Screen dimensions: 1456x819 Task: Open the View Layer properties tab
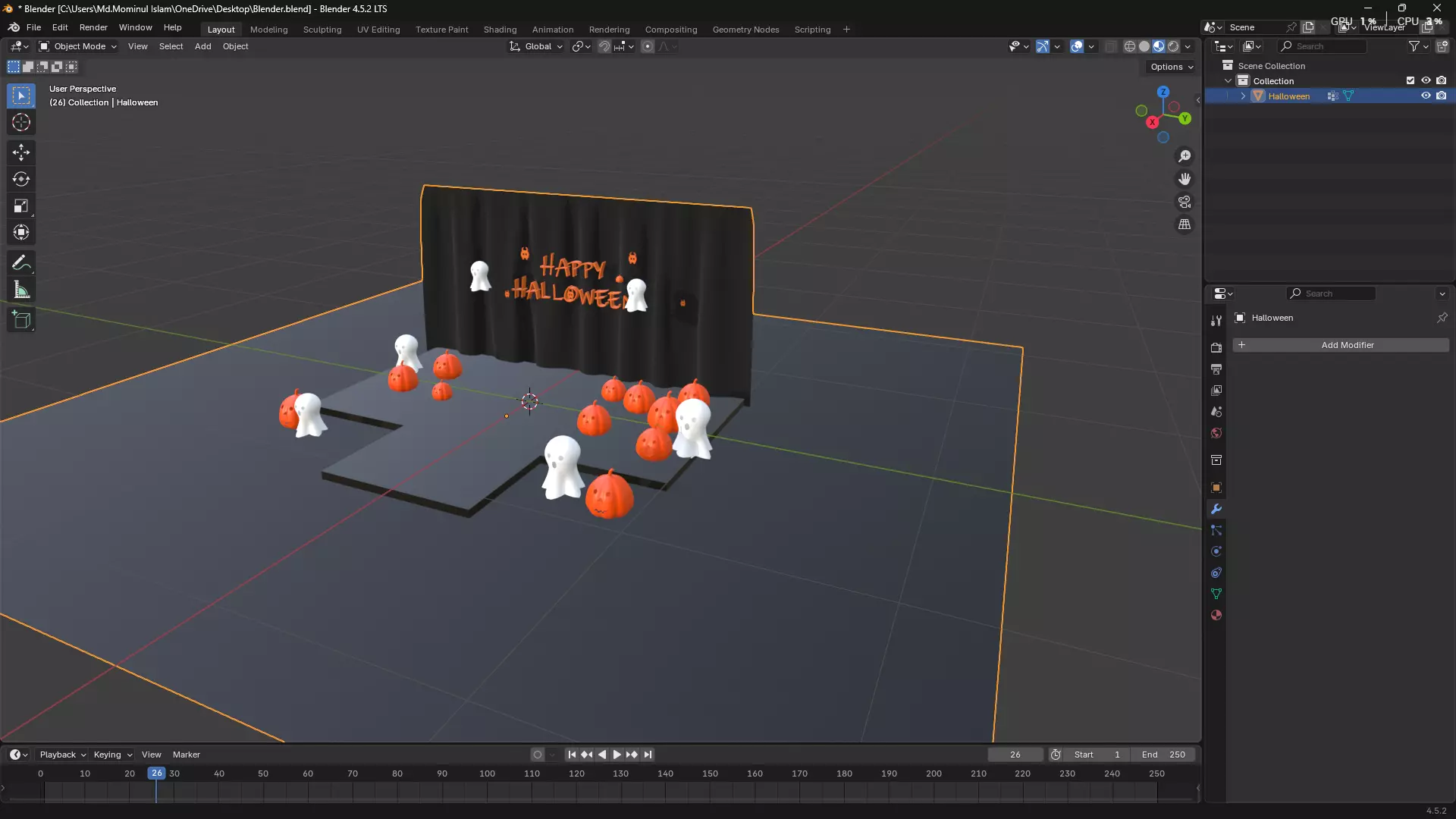pyautogui.click(x=1216, y=390)
